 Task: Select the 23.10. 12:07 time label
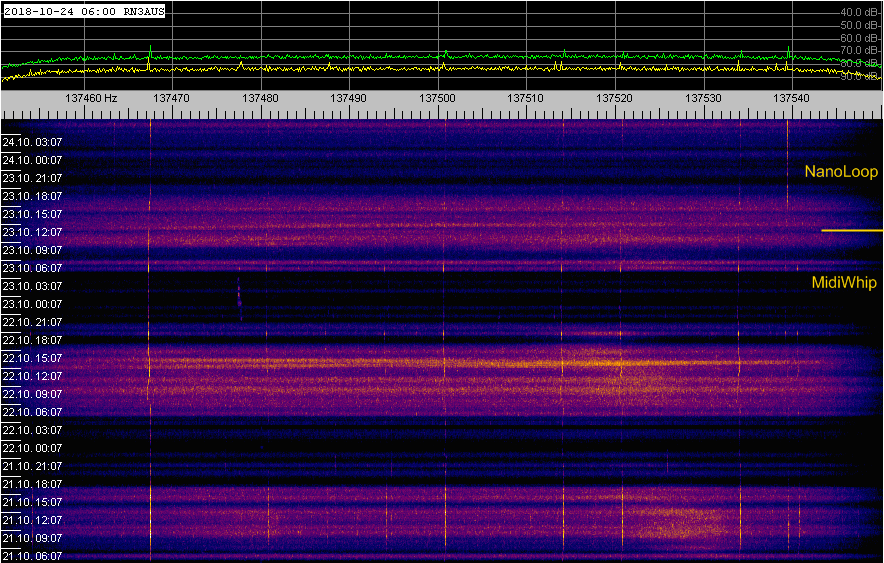[x=32, y=232]
